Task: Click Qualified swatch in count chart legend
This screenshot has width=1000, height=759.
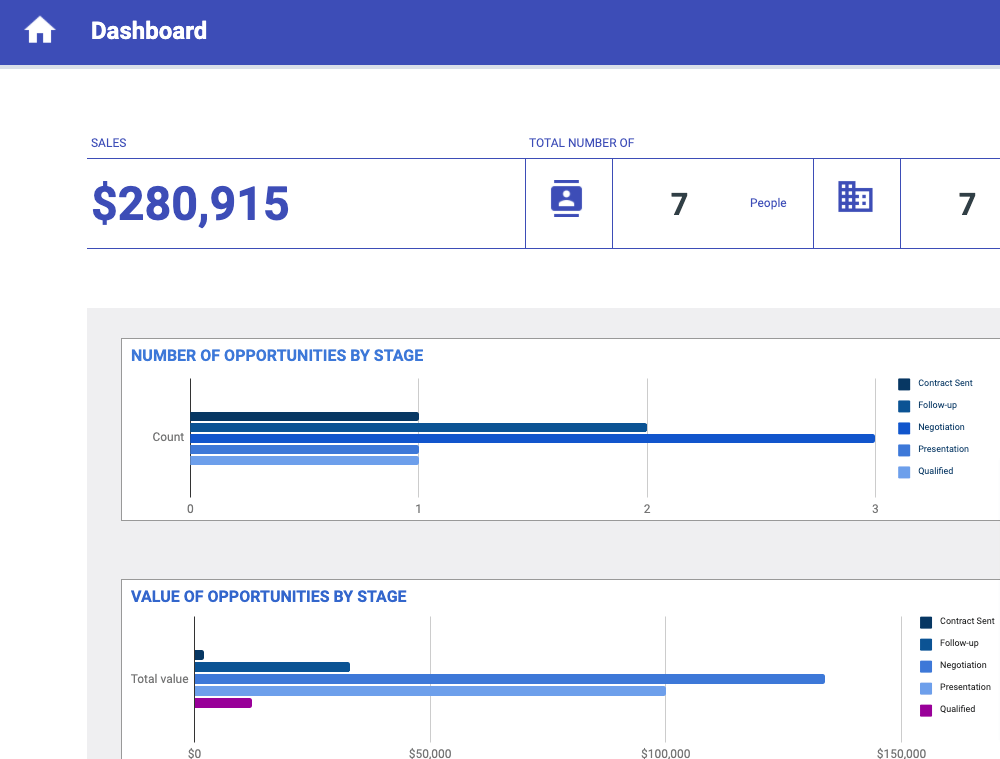Action: (904, 472)
